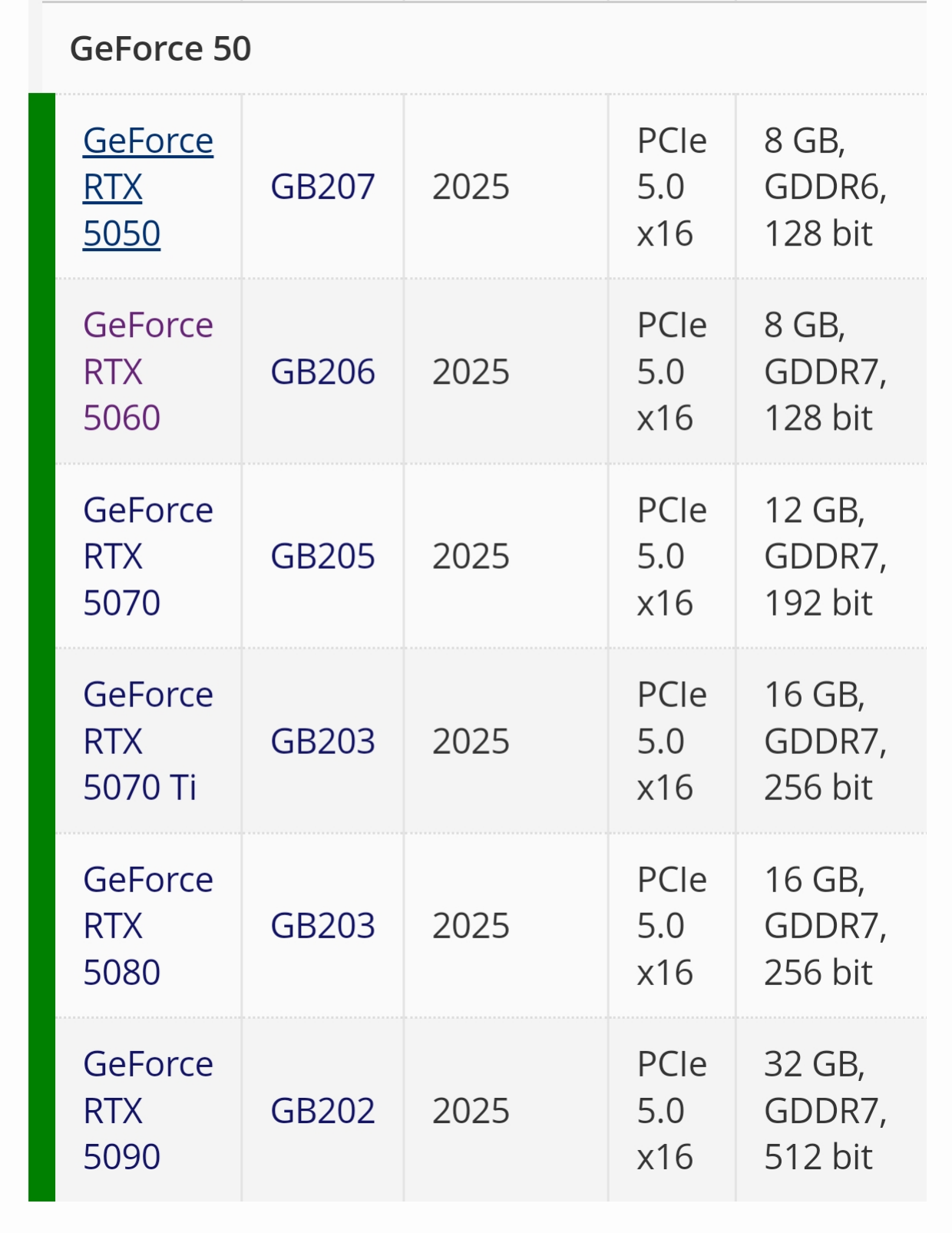Open the GB206 GPU link
The image size is (952, 1233).
point(322,372)
